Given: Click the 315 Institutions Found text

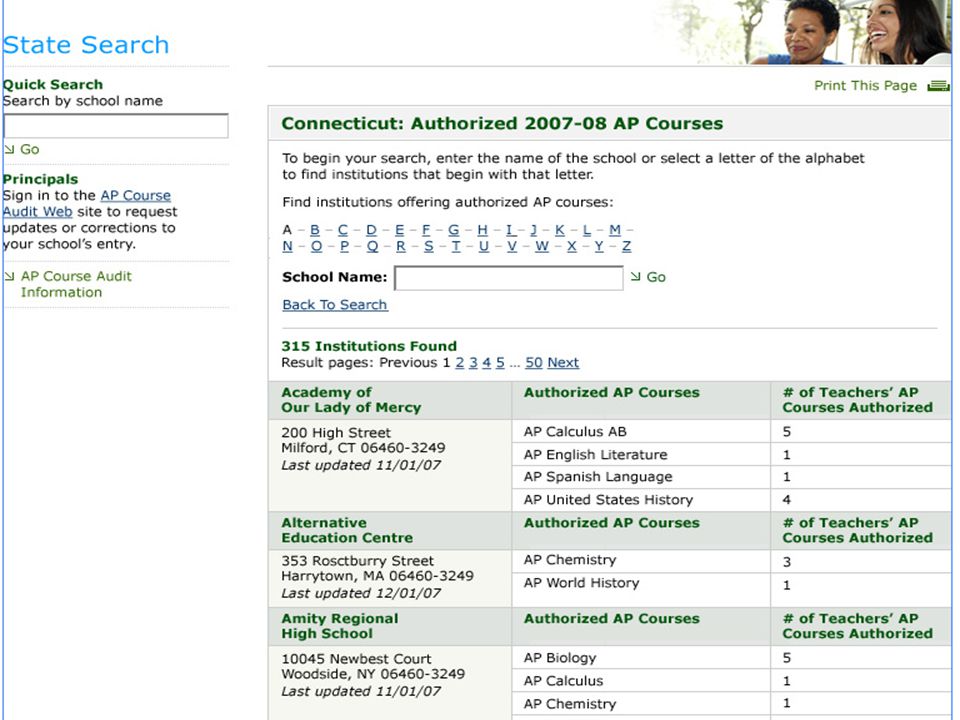Looking at the screenshot, I should (369, 346).
